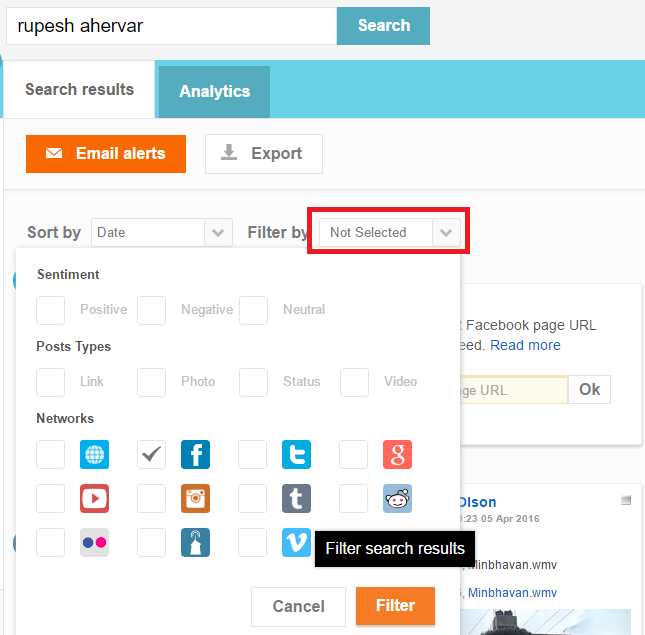This screenshot has width=645, height=635.
Task: Select the checkbox beside the hand-pointer network icon
Action: 151,542
